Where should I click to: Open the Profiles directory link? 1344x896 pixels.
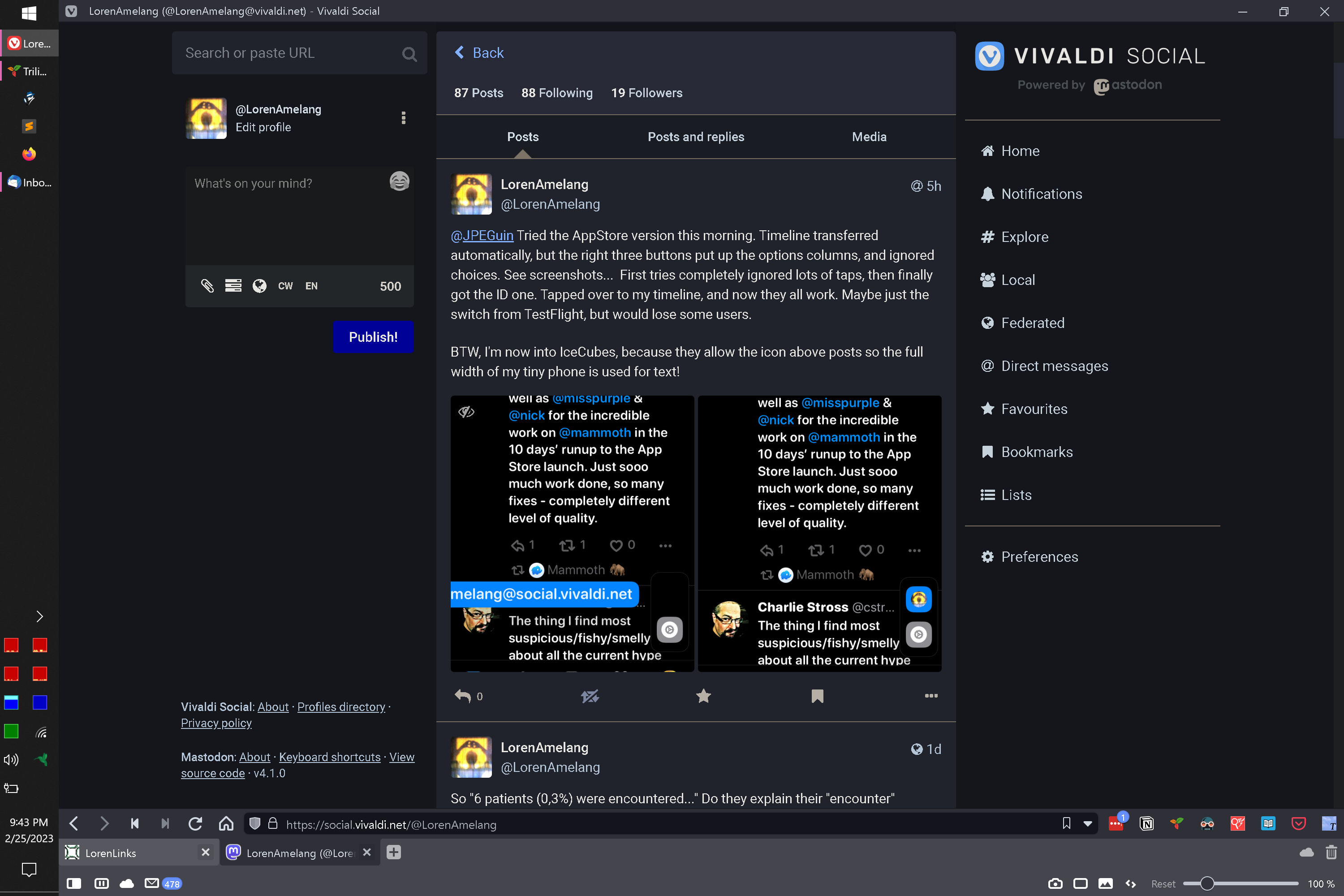341,707
